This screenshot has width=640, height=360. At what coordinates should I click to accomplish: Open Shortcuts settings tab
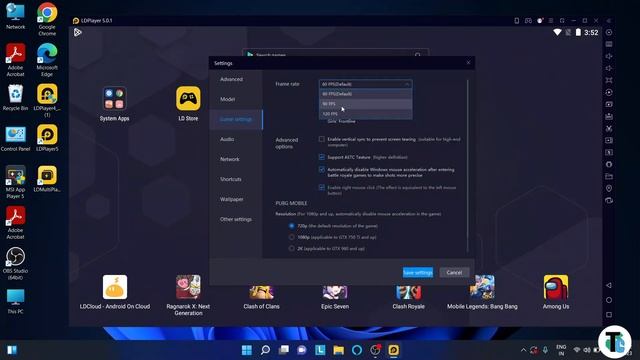pyautogui.click(x=236, y=179)
